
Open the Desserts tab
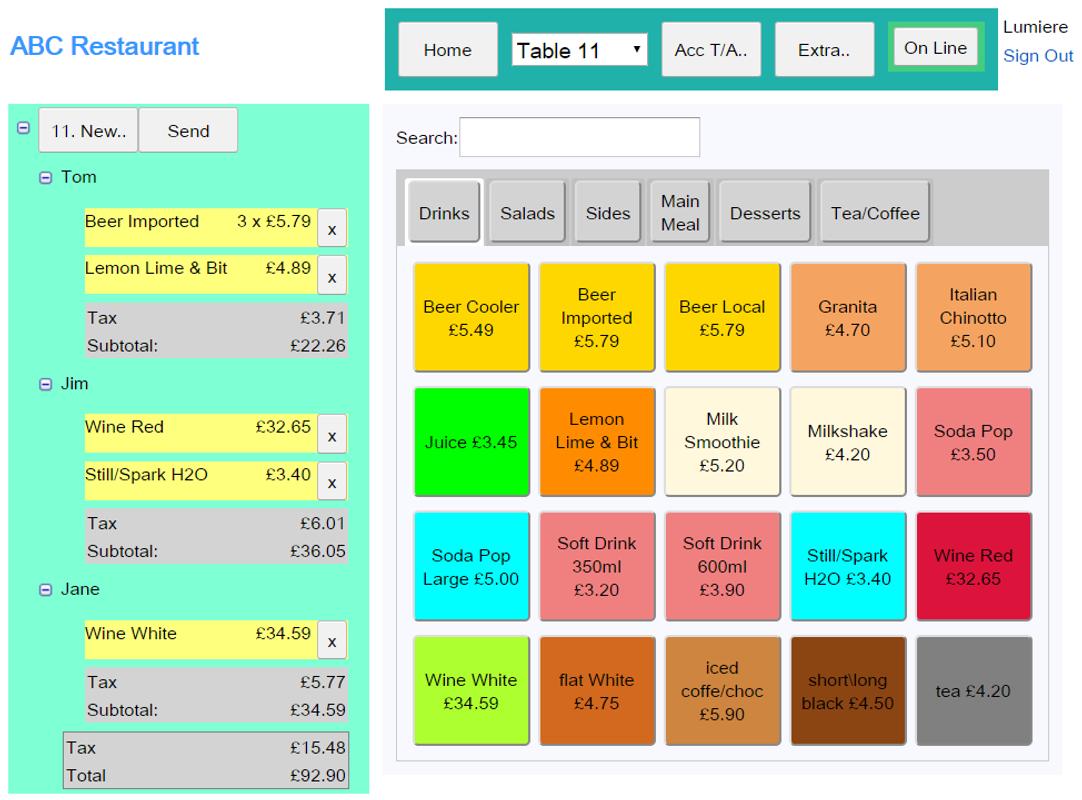coord(765,213)
